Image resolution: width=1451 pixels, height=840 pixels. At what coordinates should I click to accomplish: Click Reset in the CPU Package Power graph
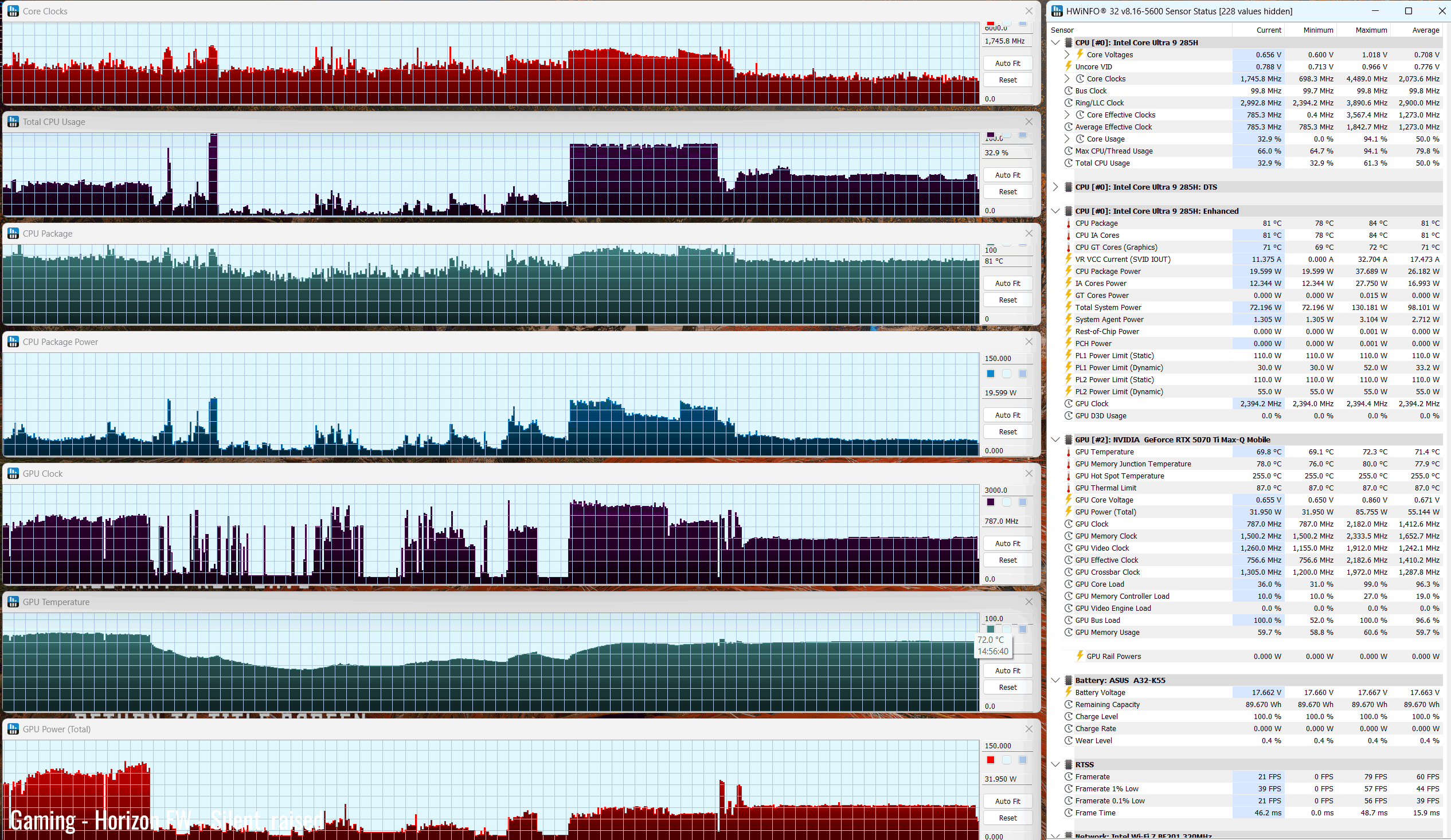pyautogui.click(x=1007, y=431)
